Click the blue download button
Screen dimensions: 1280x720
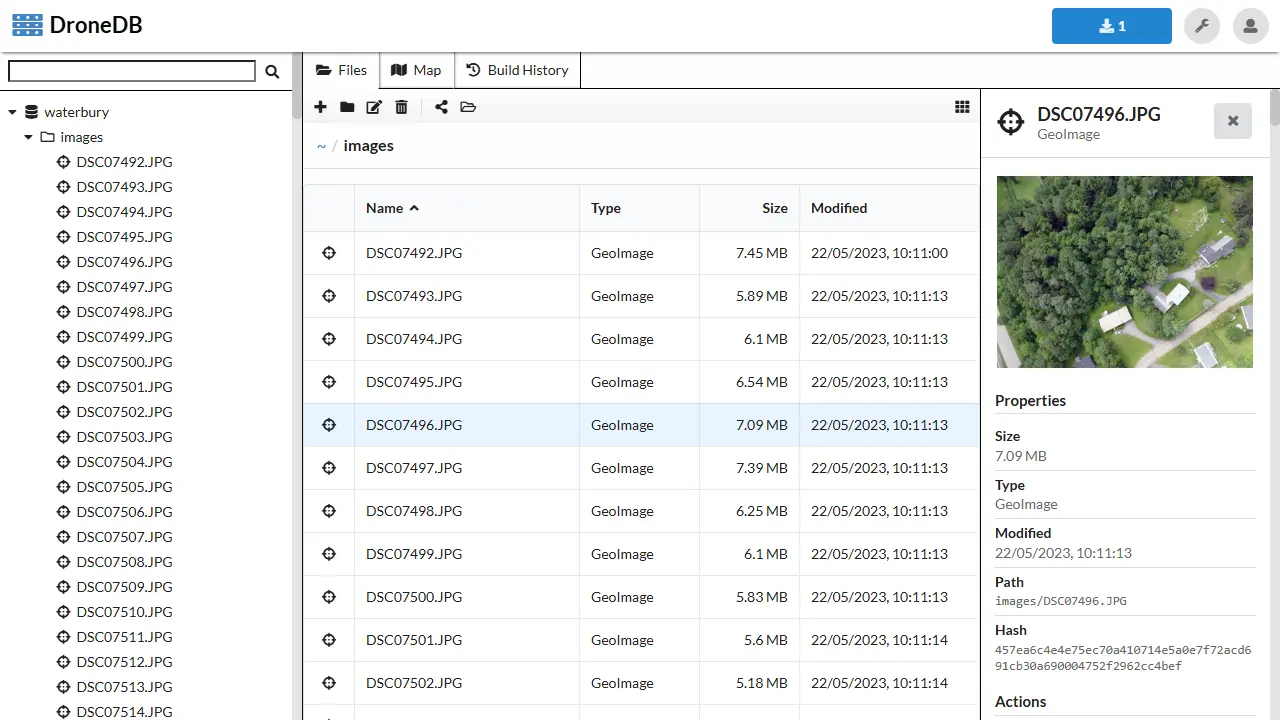1111,26
